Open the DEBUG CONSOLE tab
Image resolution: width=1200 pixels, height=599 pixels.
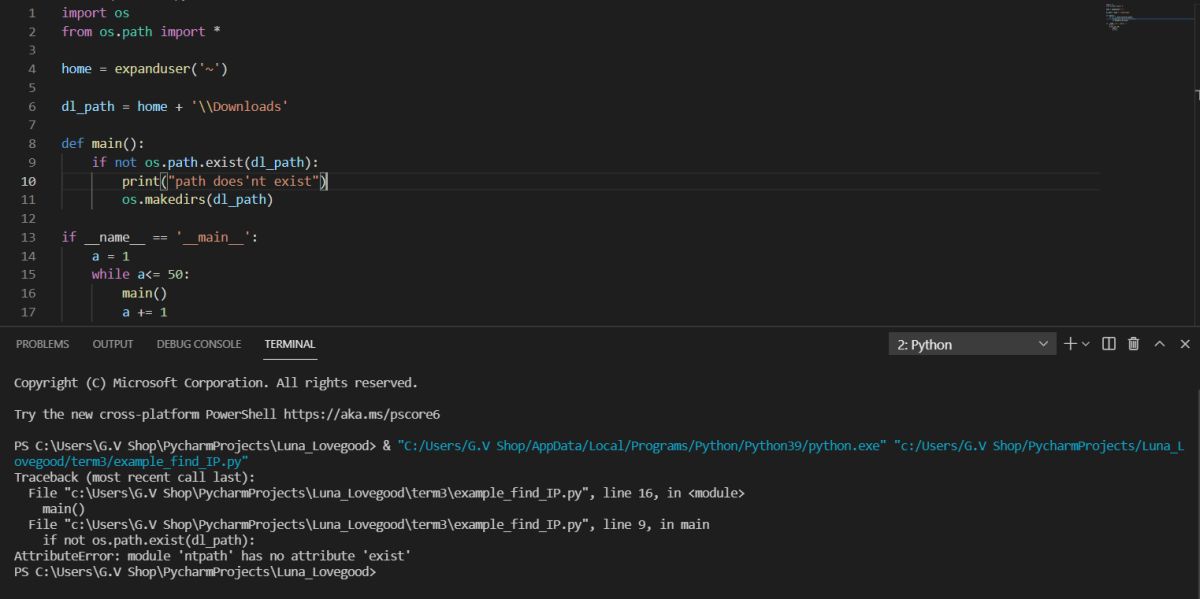[199, 344]
